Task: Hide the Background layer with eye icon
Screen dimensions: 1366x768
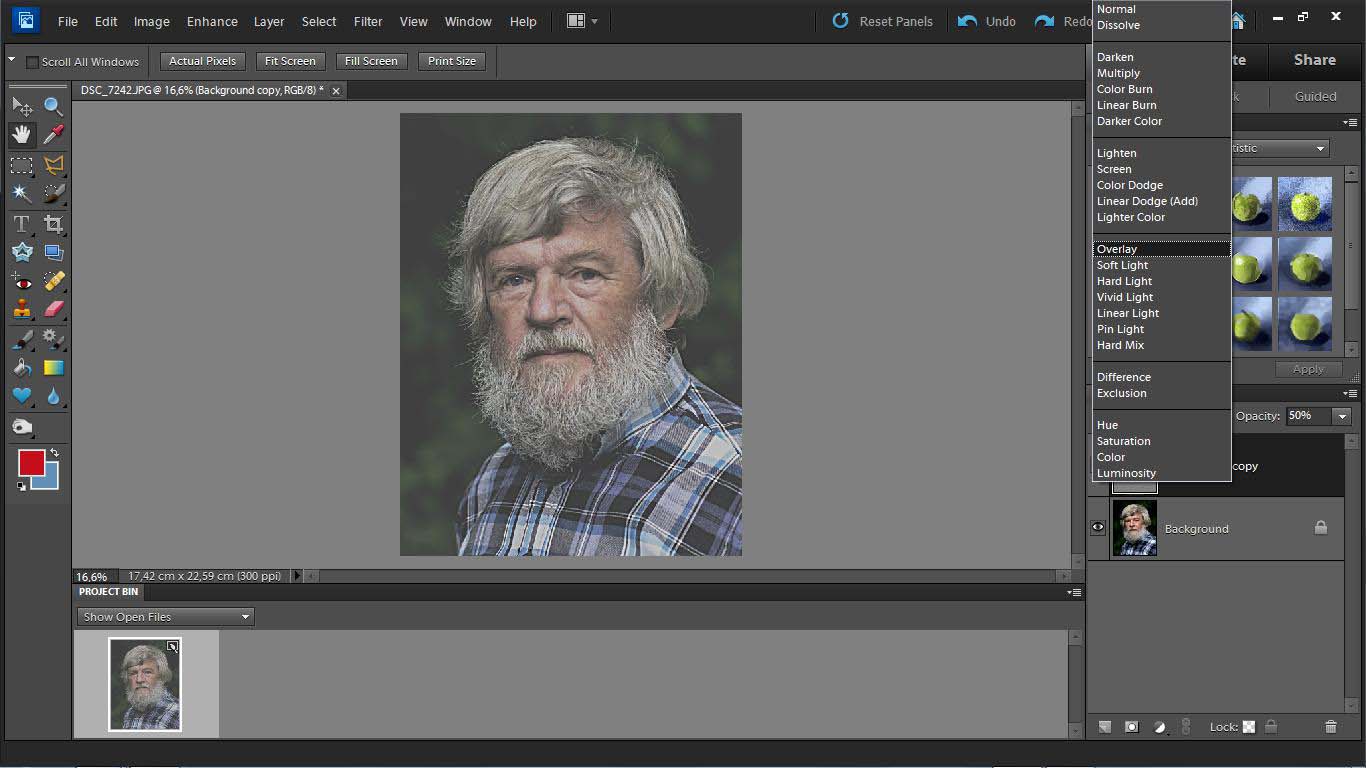Action: click(x=1098, y=528)
